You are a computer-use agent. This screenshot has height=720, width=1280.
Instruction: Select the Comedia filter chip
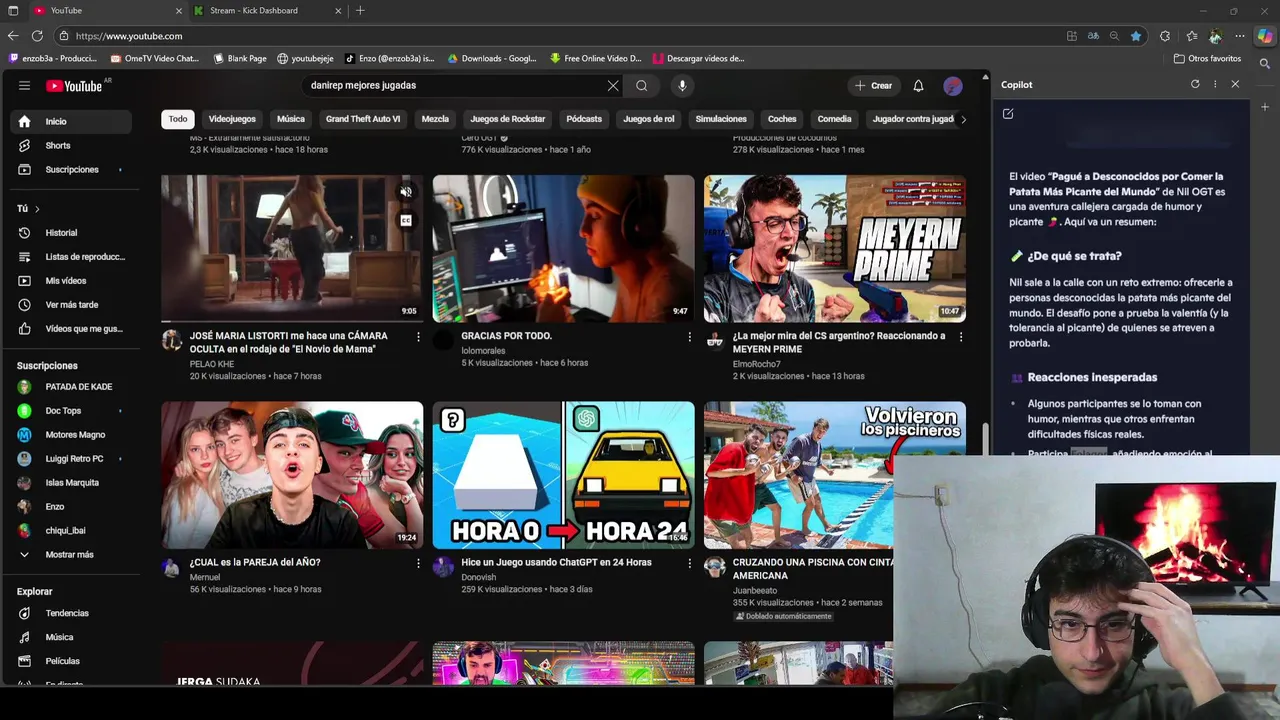pyautogui.click(x=834, y=119)
